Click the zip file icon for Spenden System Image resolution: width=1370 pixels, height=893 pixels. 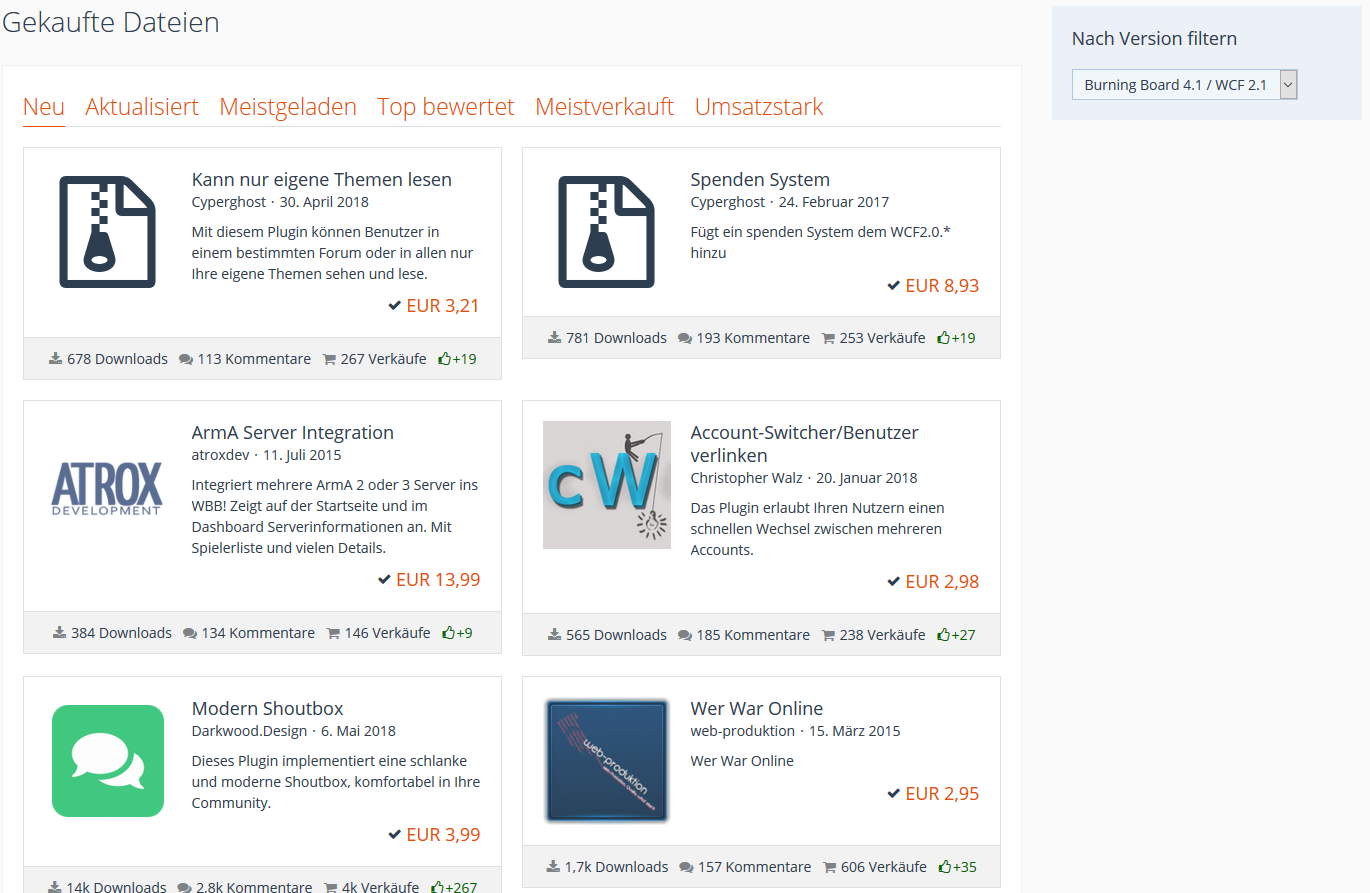click(x=606, y=232)
